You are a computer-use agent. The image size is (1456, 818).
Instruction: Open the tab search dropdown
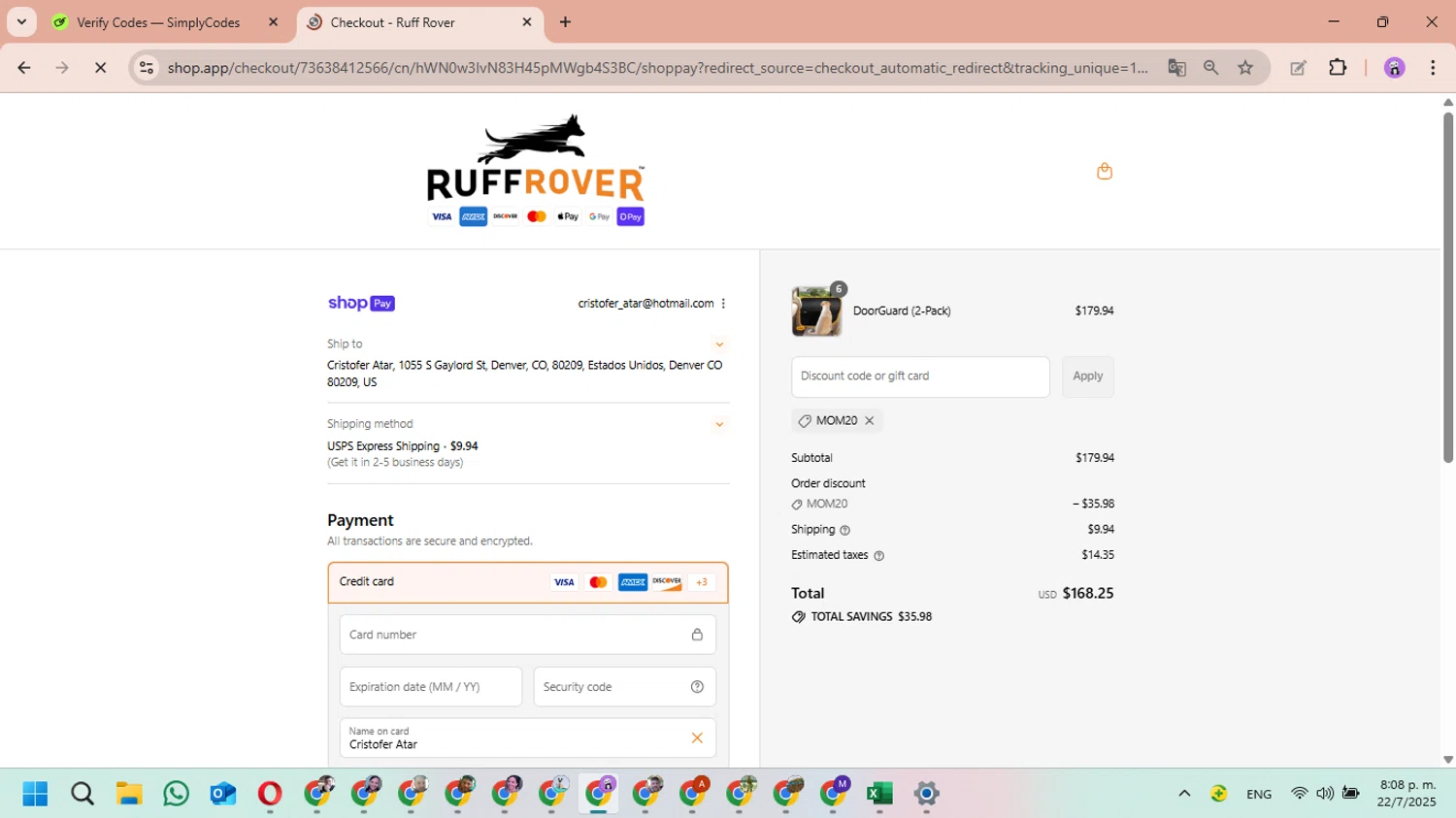21,22
